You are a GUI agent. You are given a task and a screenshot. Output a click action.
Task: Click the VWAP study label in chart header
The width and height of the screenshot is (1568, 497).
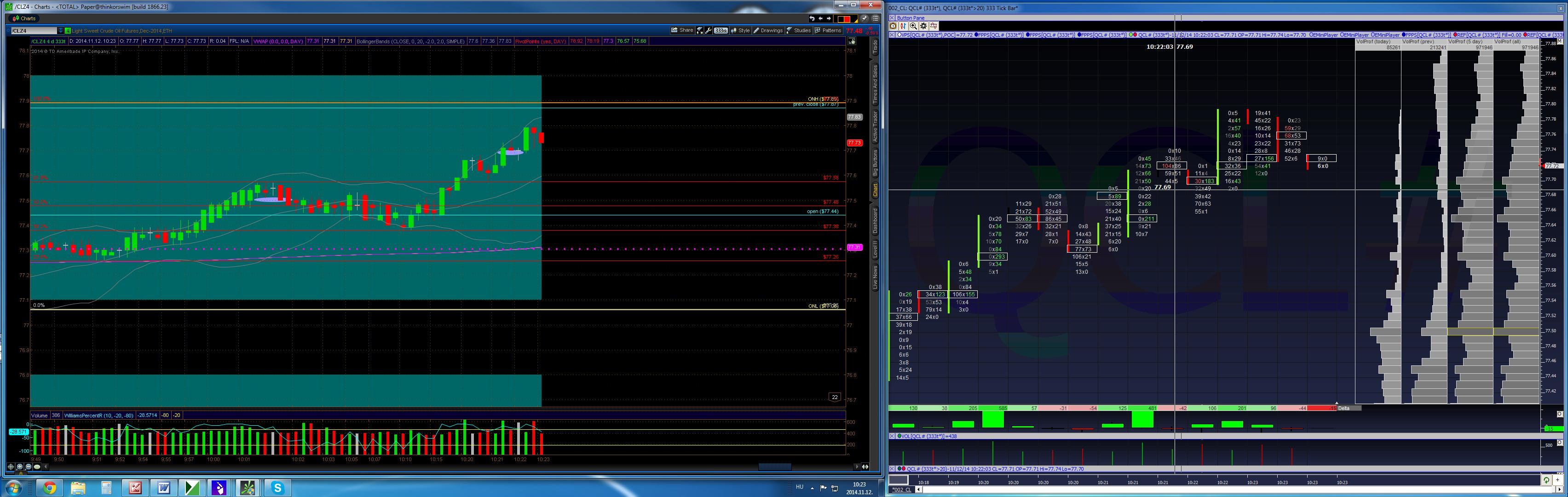[278, 41]
